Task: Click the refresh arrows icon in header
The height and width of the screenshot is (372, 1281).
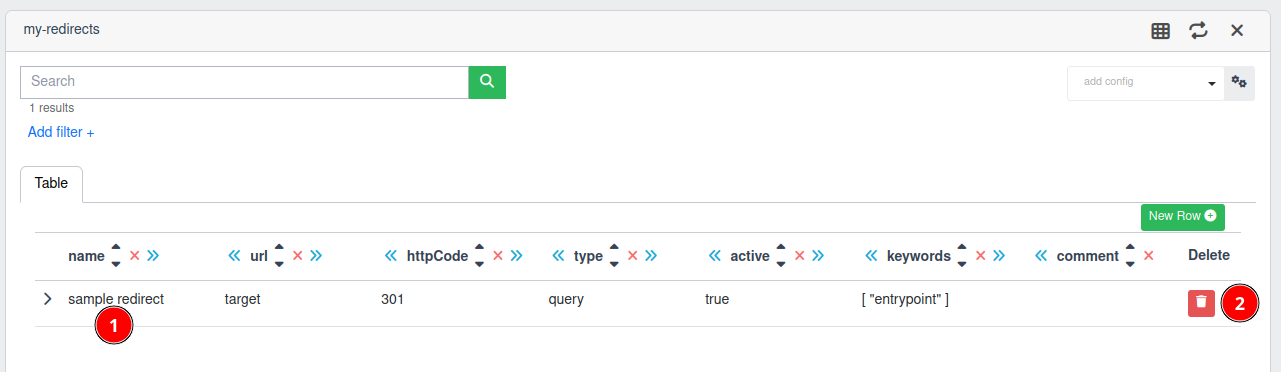Action: click(1198, 31)
